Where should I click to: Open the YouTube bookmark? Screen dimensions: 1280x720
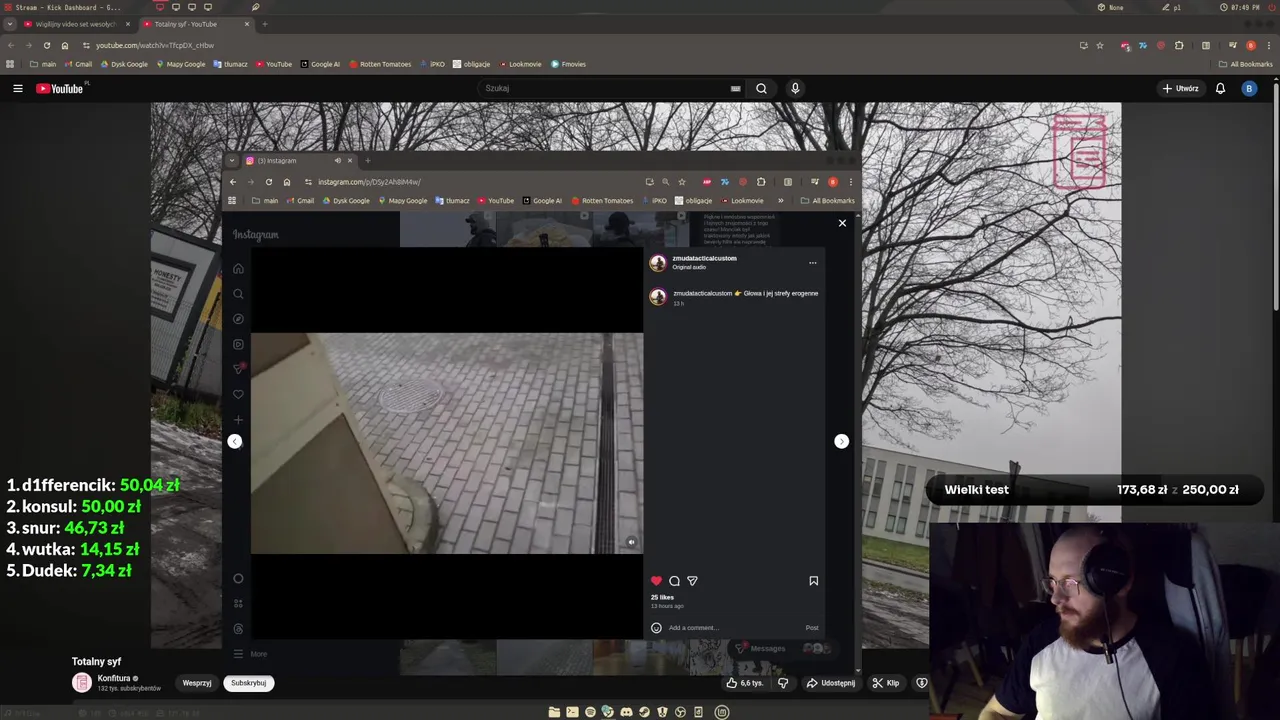(x=274, y=64)
